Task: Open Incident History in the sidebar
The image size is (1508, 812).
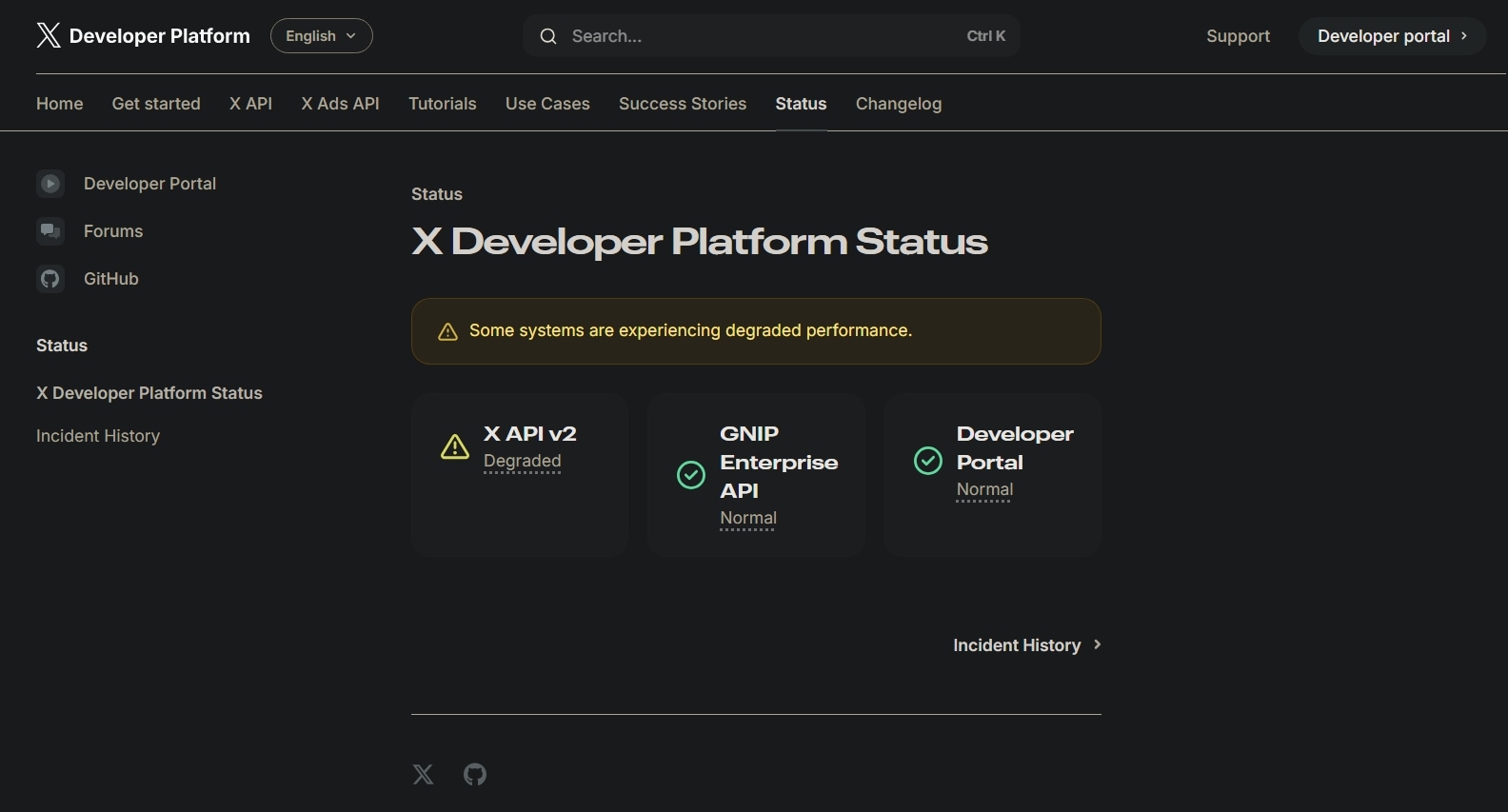Action: point(98,436)
